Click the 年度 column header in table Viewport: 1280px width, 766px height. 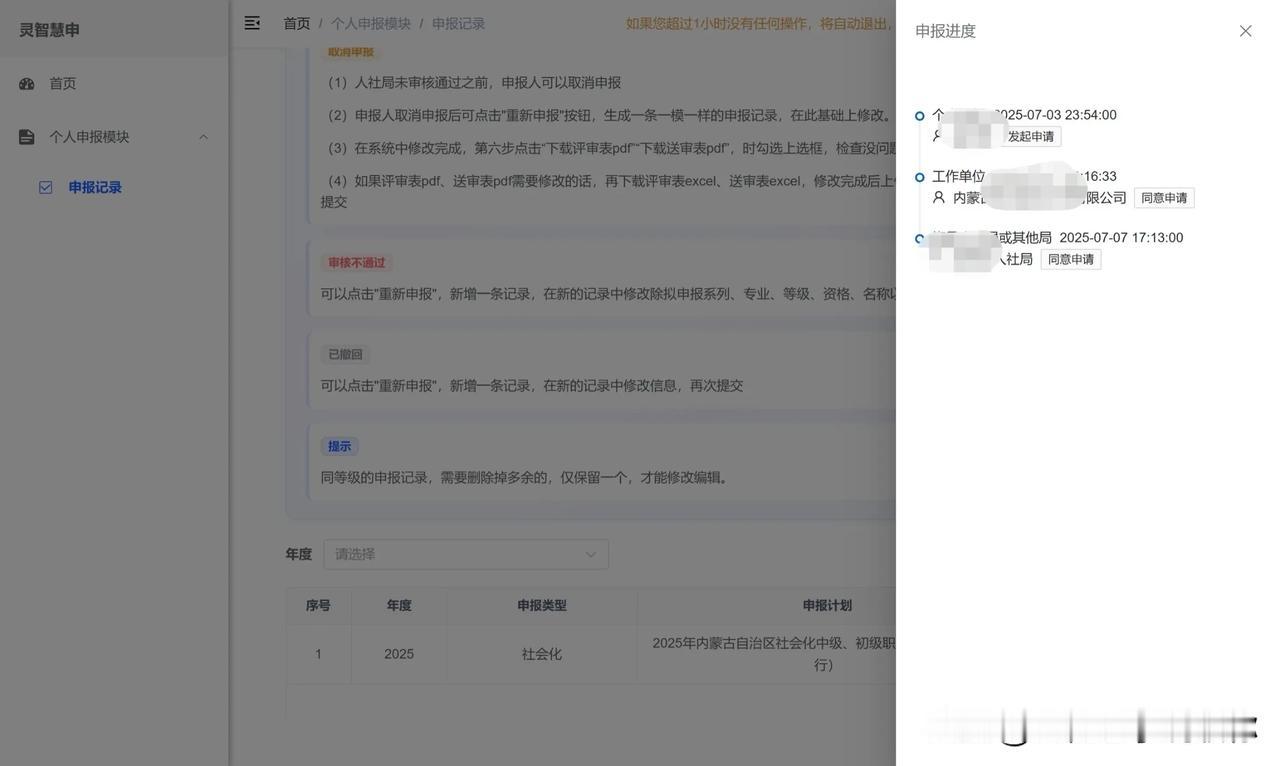[x=399, y=606]
